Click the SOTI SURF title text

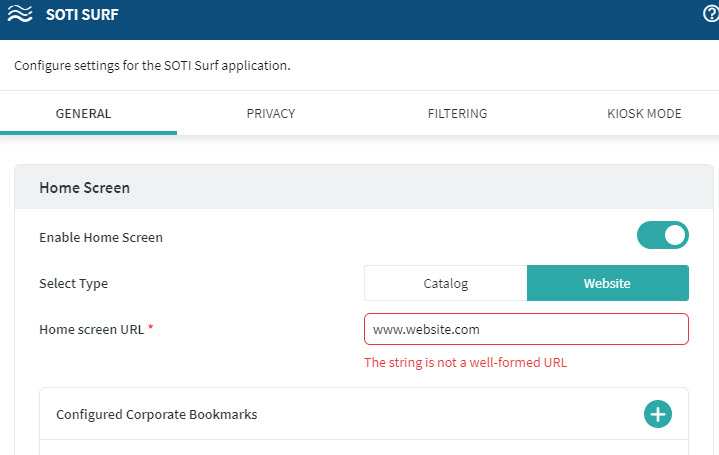(76, 15)
